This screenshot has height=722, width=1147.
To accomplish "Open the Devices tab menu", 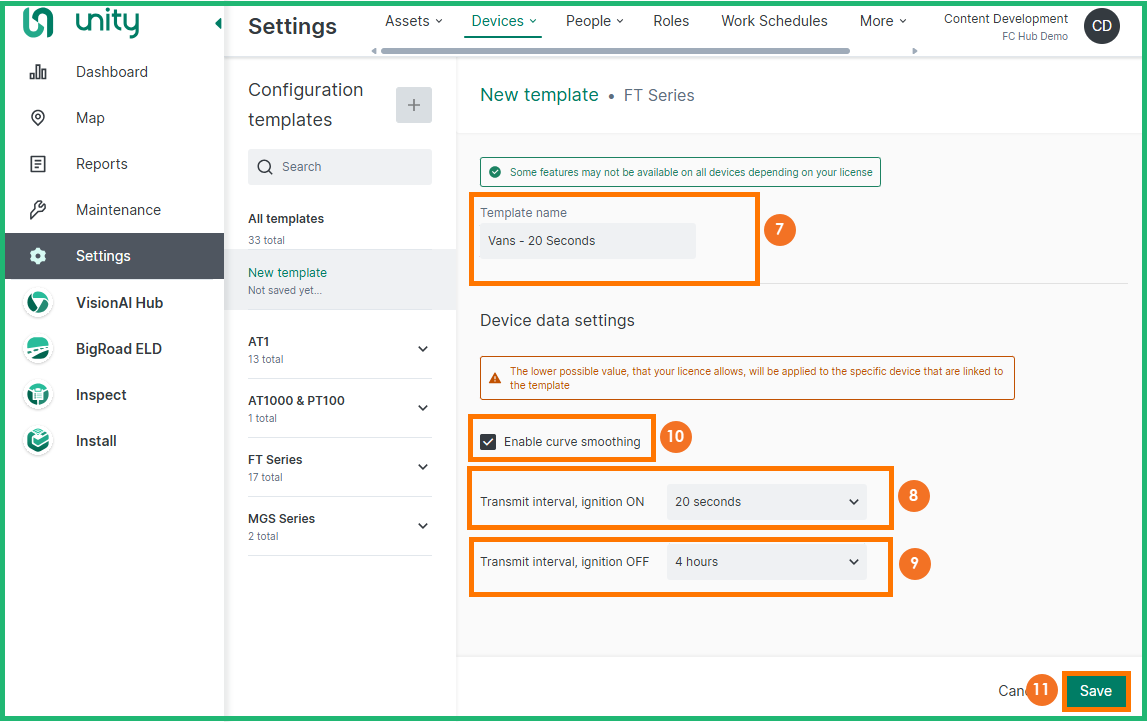I will [503, 21].
